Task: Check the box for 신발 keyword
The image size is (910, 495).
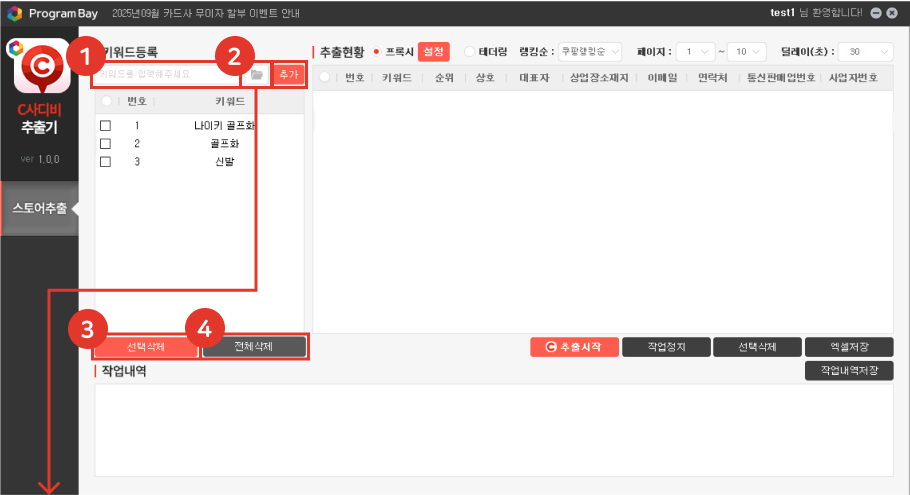Action: [105, 162]
